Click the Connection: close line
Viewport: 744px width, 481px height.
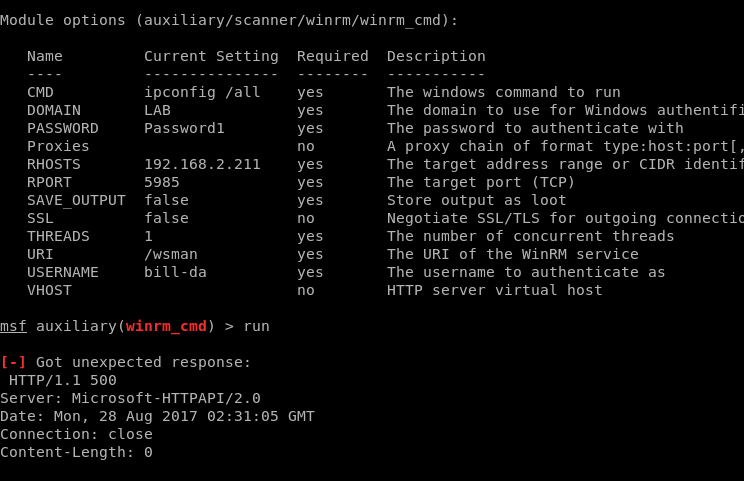(x=76, y=435)
